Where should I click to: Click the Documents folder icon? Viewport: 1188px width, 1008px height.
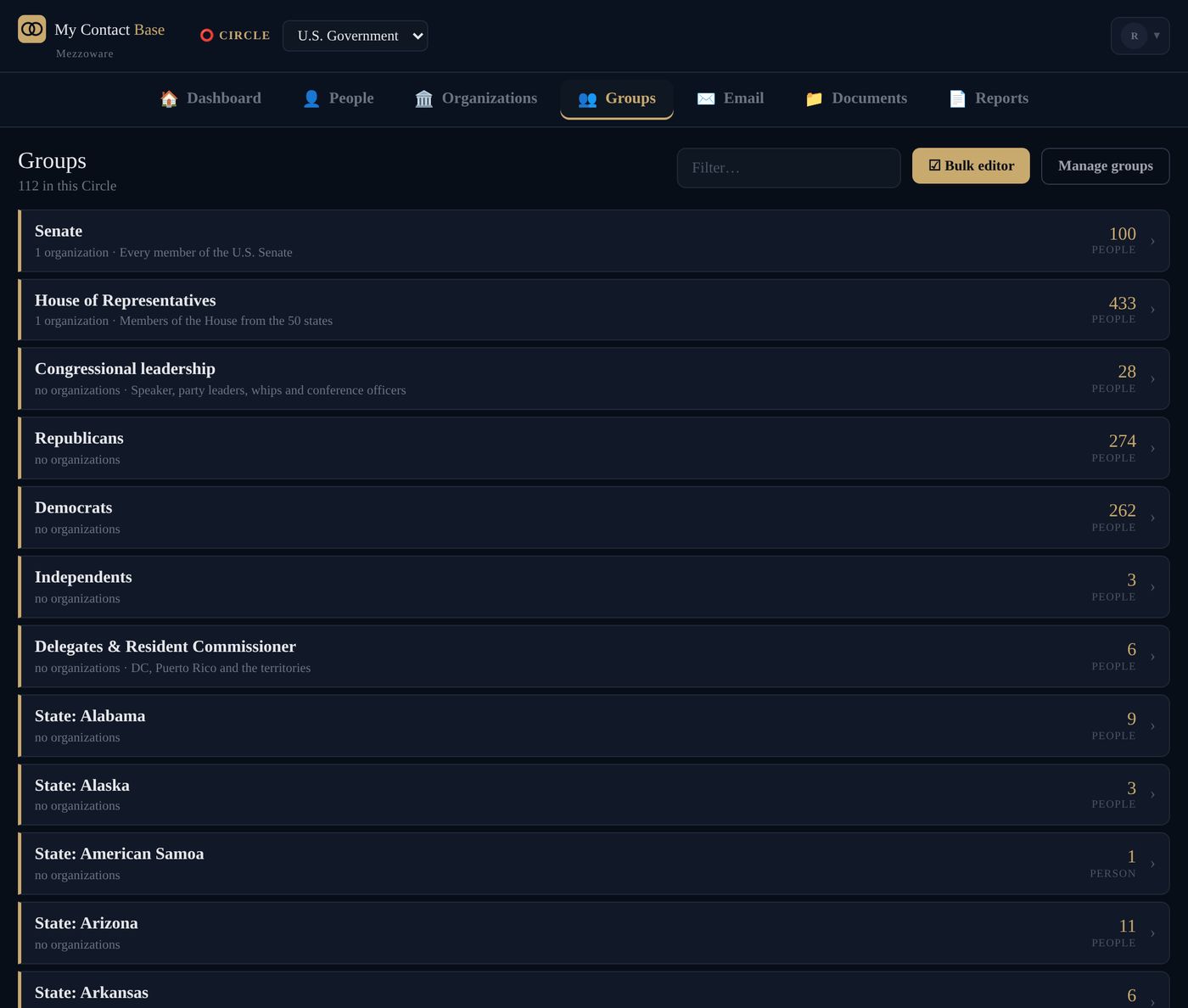(814, 98)
